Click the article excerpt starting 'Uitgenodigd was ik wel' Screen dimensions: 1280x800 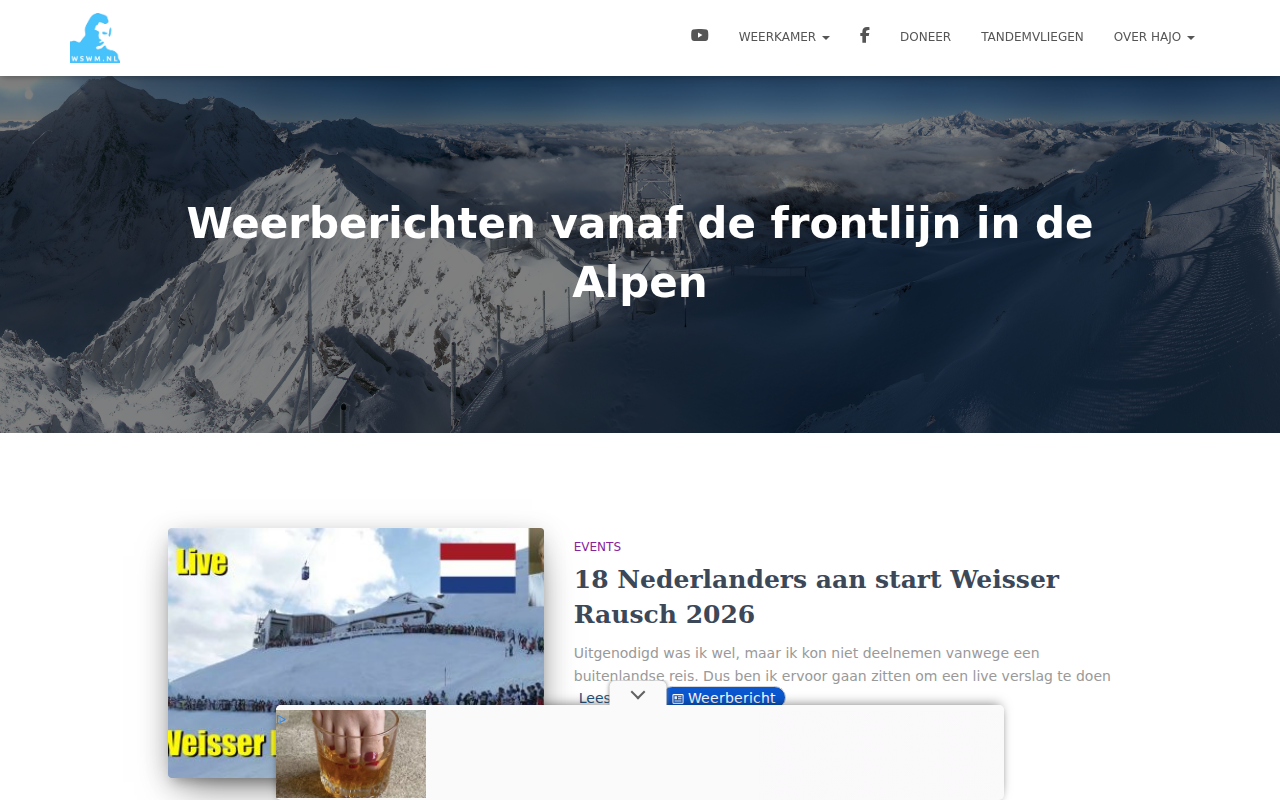pyautogui.click(x=842, y=664)
